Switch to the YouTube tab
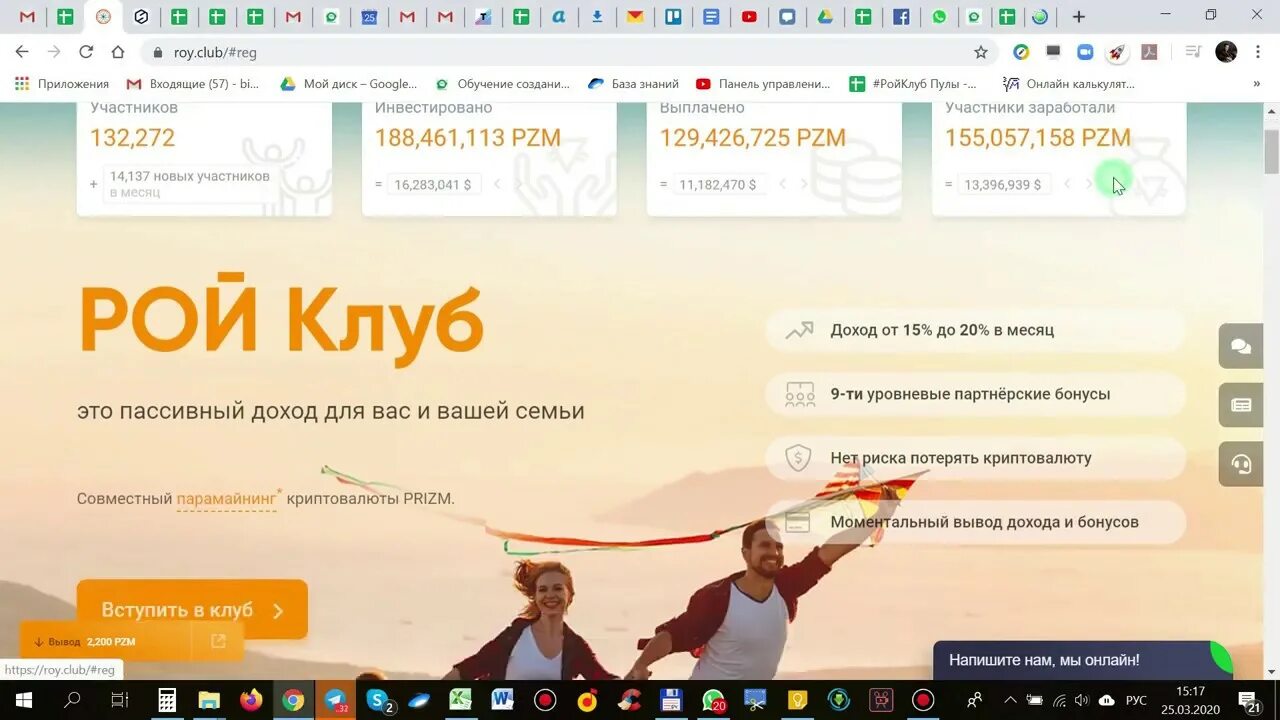 point(749,16)
